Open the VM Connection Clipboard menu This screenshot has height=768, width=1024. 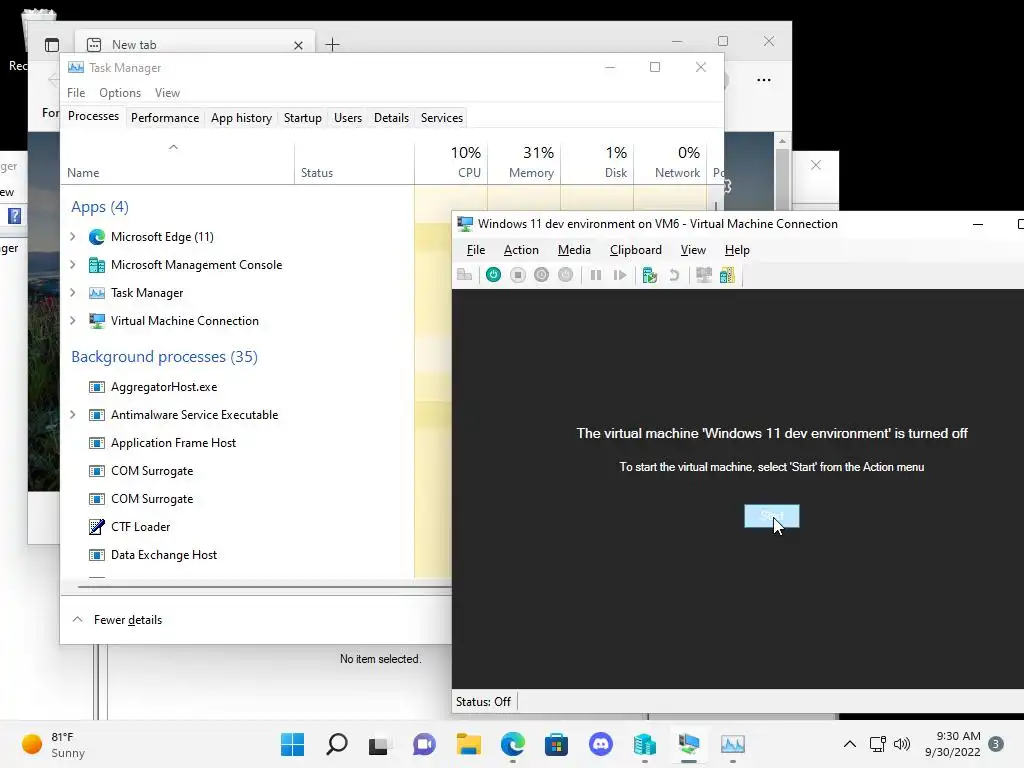click(x=635, y=250)
